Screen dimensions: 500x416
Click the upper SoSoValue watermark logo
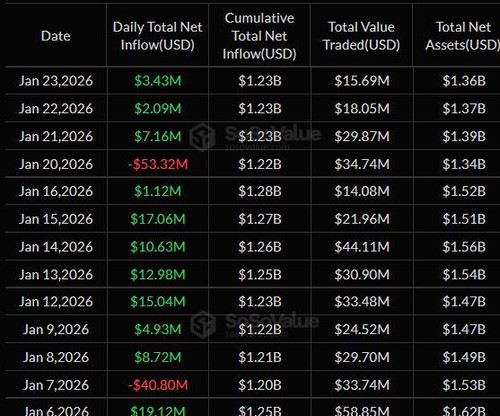pos(255,137)
